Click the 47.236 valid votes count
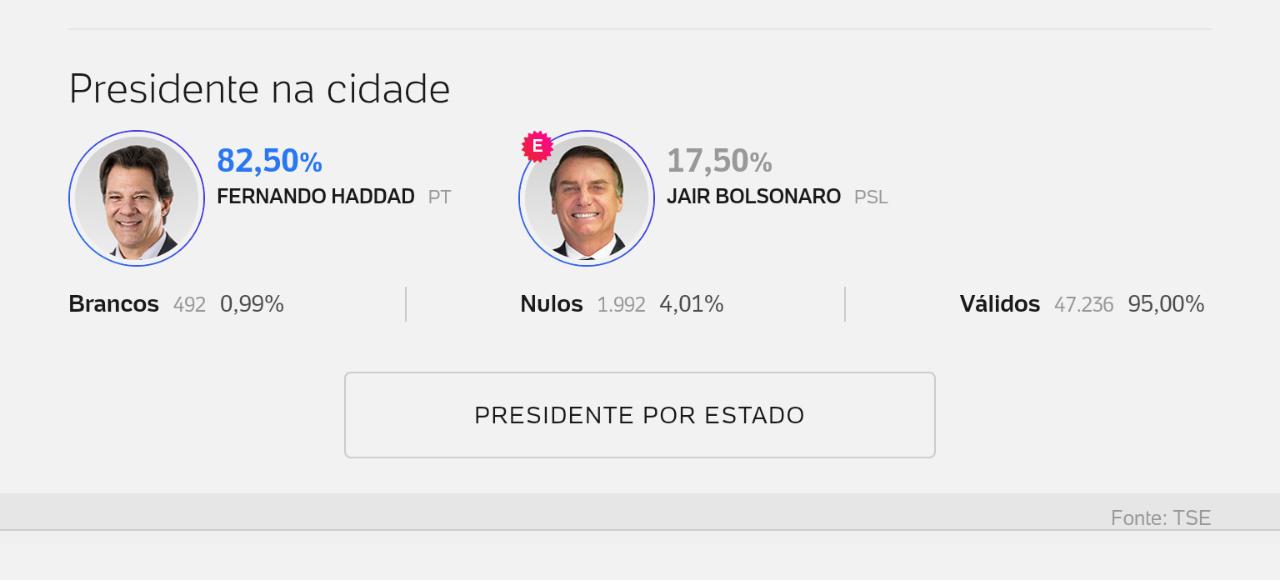The height and width of the screenshot is (580, 1280). click(x=1083, y=305)
